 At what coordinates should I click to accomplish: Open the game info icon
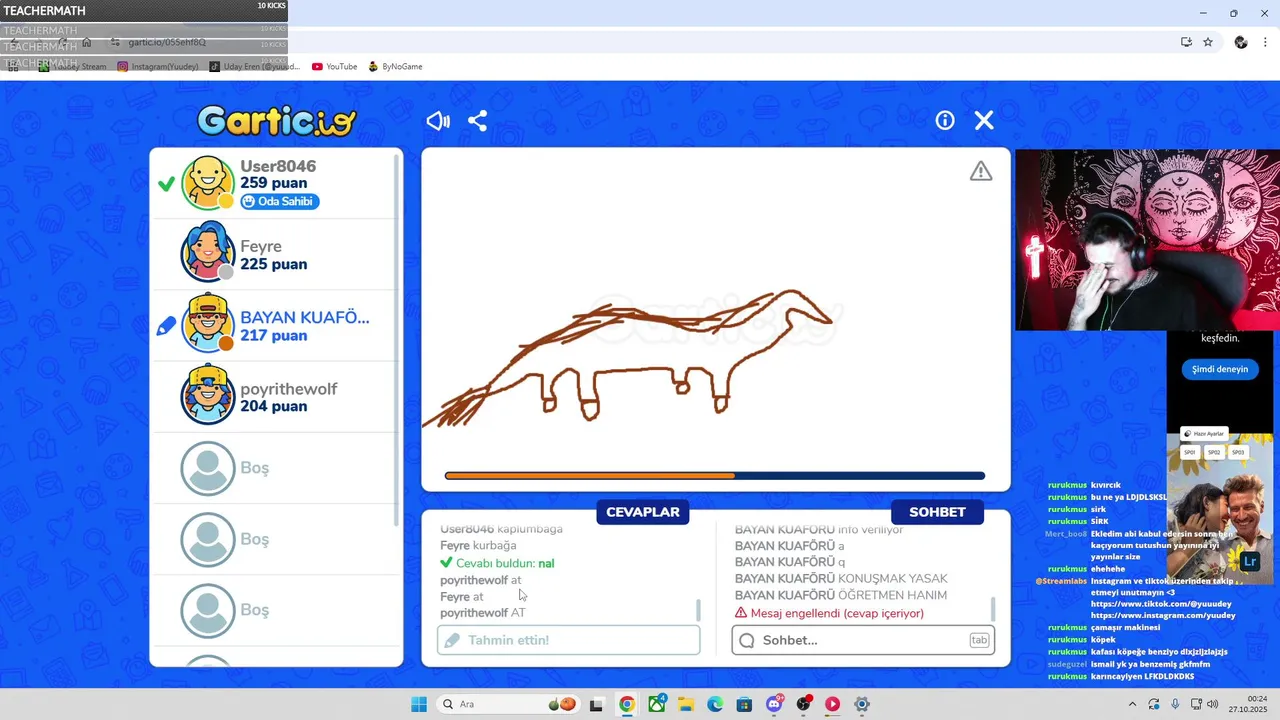pos(945,121)
